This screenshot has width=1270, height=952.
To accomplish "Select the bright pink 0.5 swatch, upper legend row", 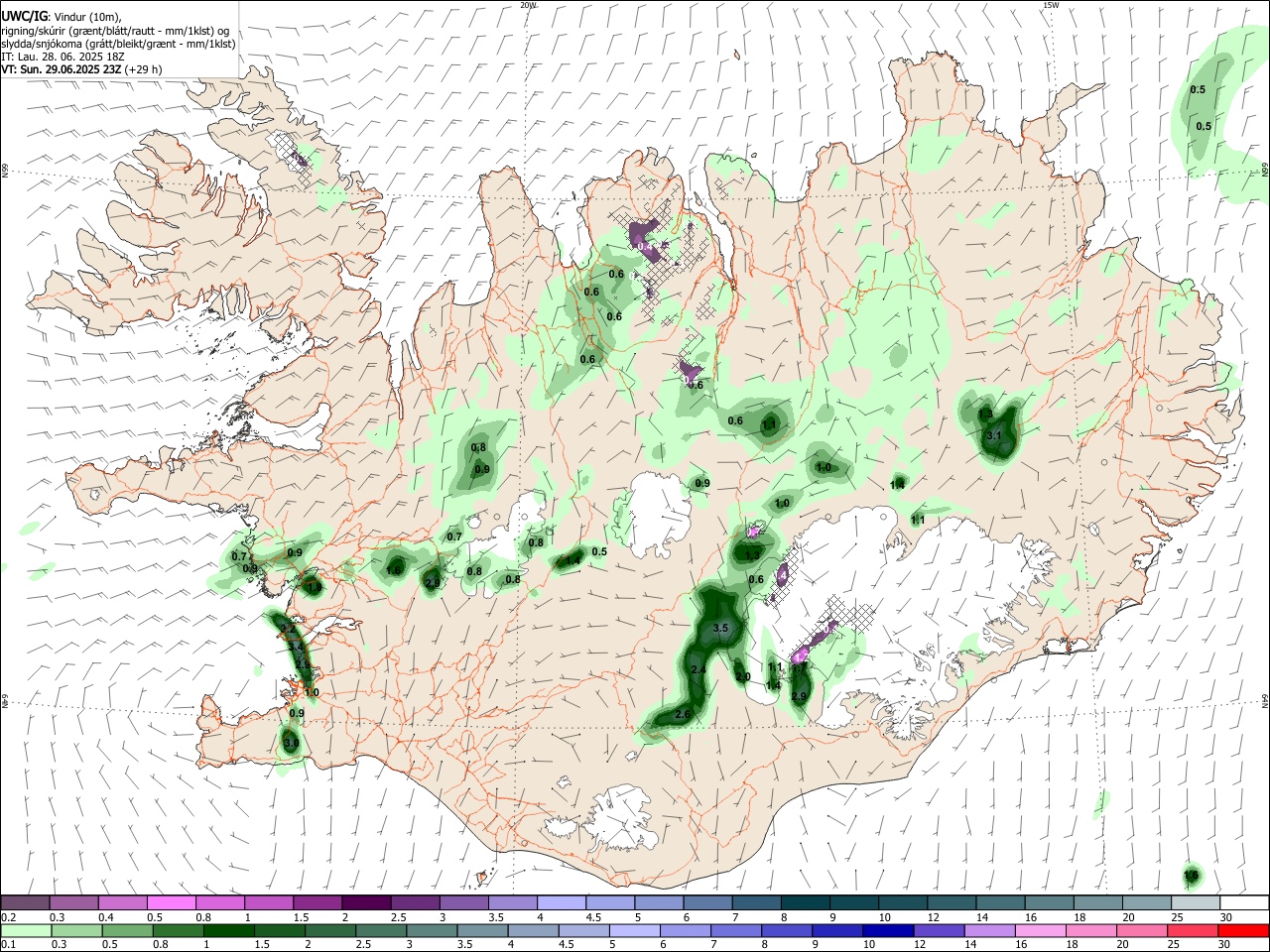I will point(172,902).
